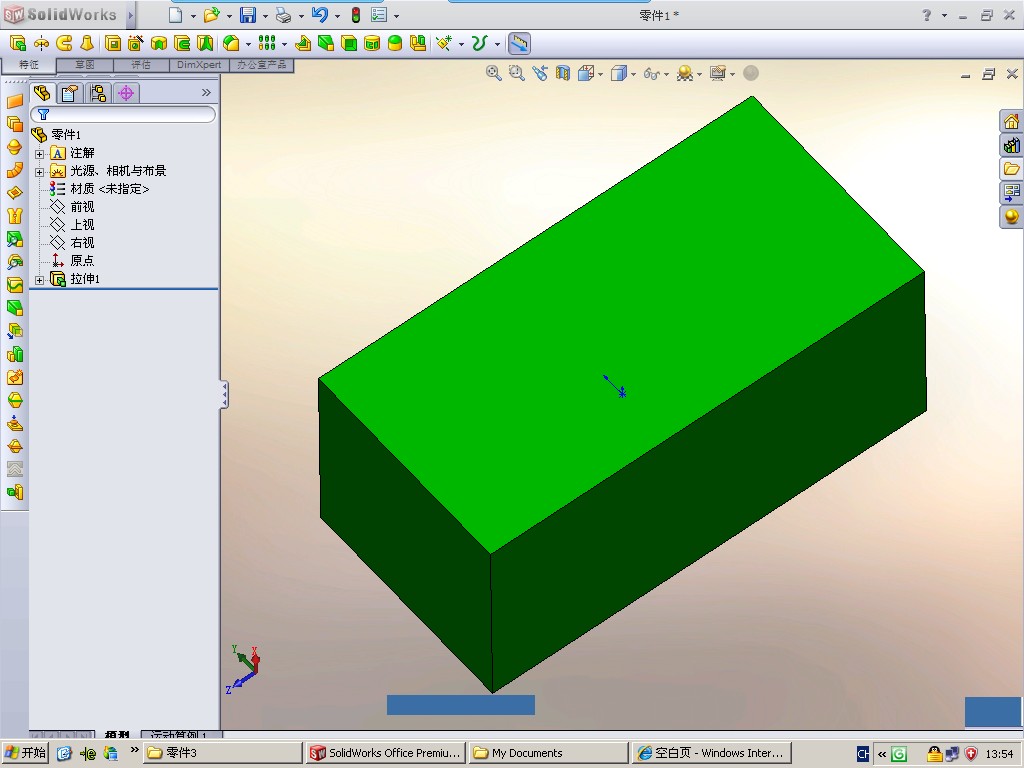
Task: Click the Reference Geometry icon
Action: pyautogui.click(x=444, y=44)
